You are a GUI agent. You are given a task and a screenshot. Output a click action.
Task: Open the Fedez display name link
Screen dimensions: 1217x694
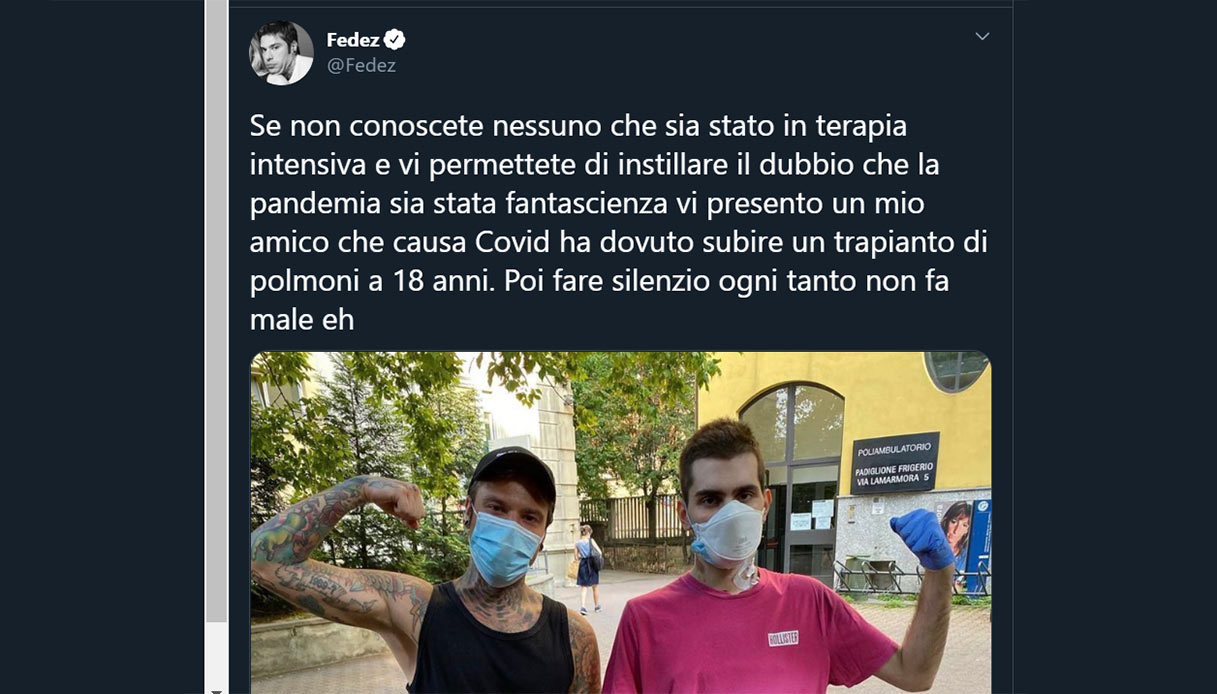click(353, 40)
